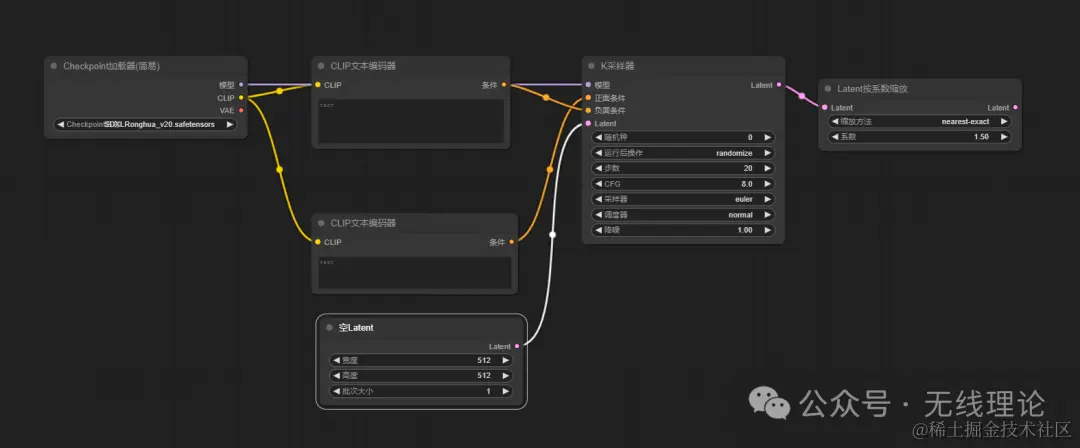Open the 运行后操作 randomize dropdown
Viewport: 1080px width, 448px height.
683,153
